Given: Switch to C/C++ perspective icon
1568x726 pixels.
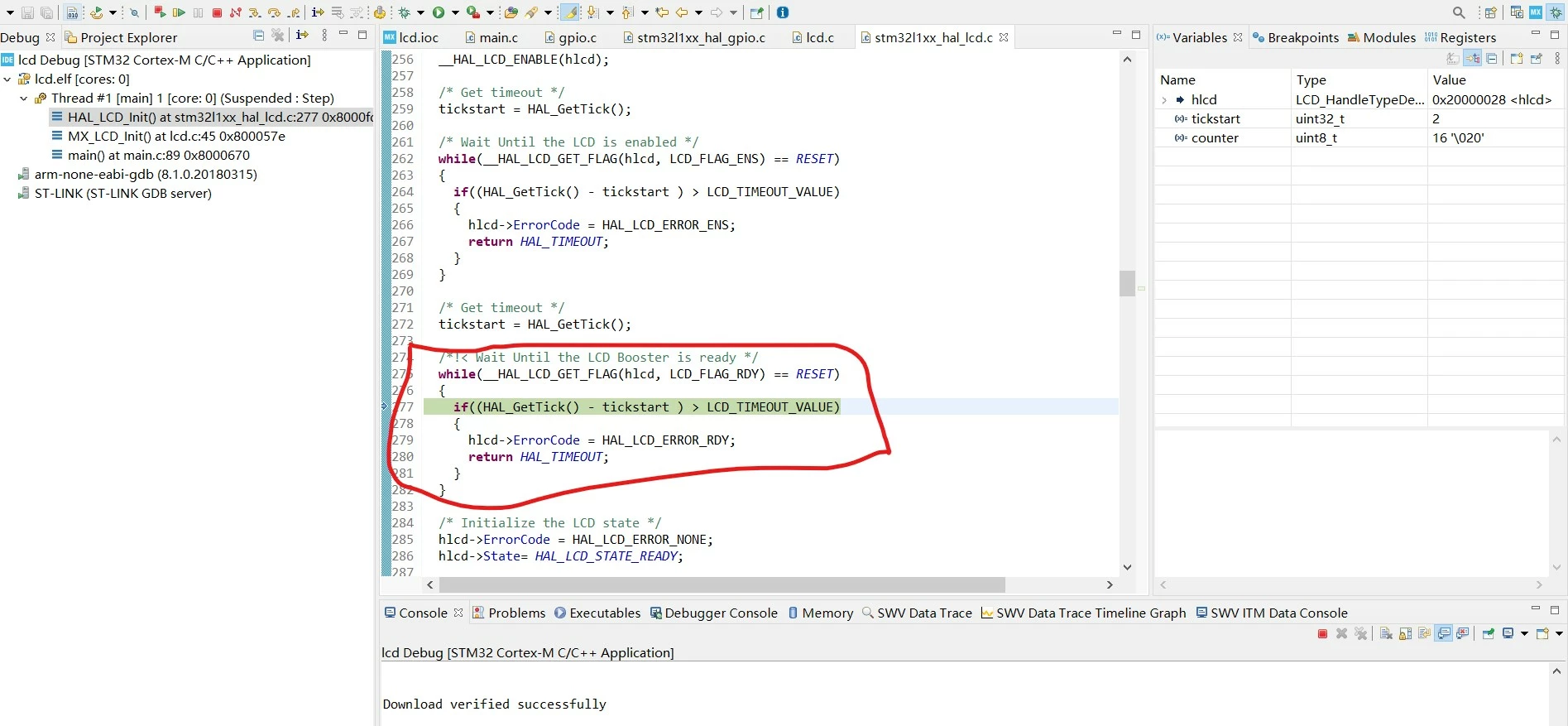Looking at the screenshot, I should pos(1517,12).
